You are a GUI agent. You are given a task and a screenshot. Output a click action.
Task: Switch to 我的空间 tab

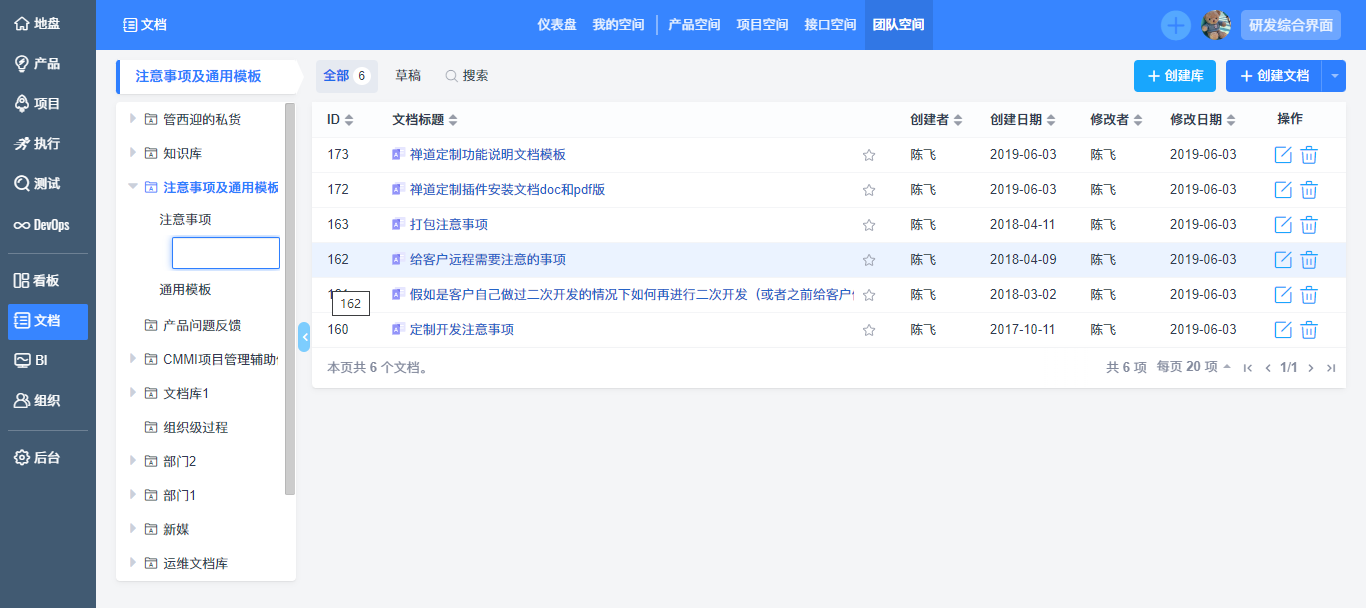click(x=618, y=25)
